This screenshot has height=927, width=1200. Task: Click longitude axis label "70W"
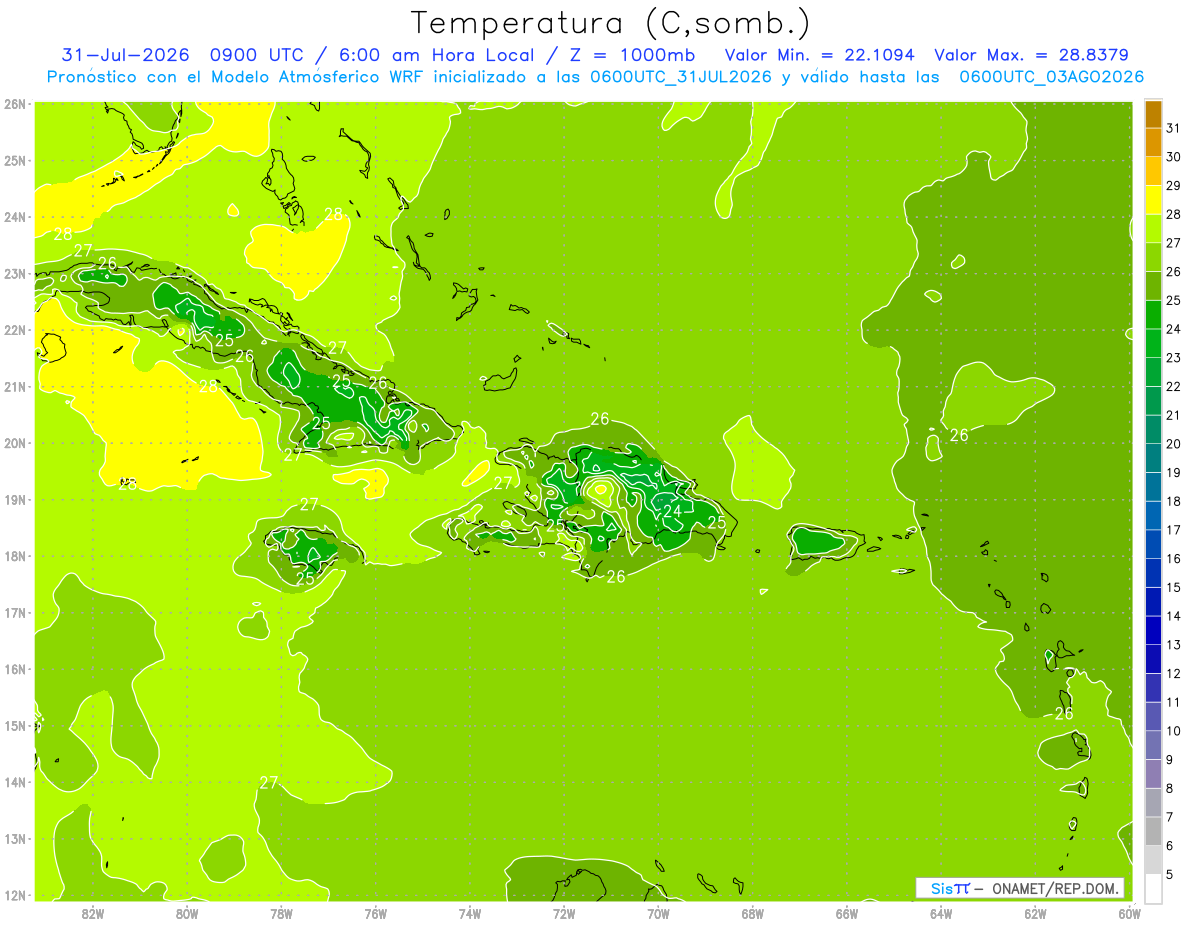pos(658,912)
